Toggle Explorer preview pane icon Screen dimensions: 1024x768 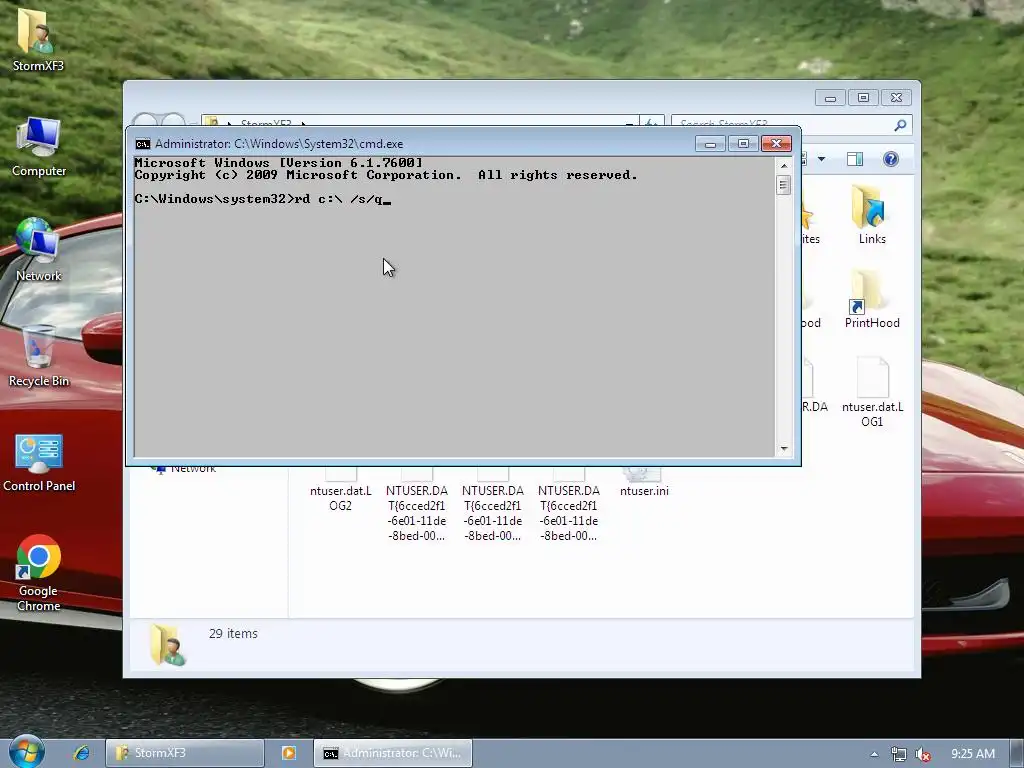[x=855, y=159]
